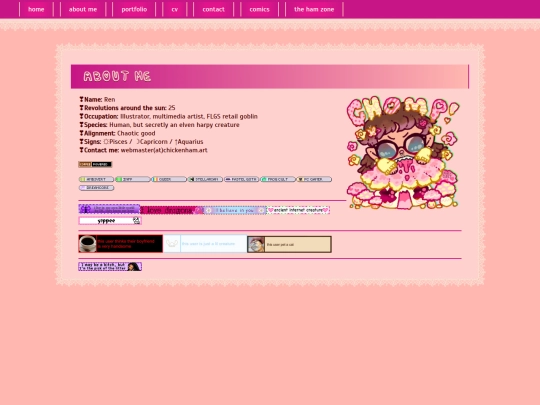Open the home page in the navigation bar
Screen dimensions: 540x405
point(36,9)
